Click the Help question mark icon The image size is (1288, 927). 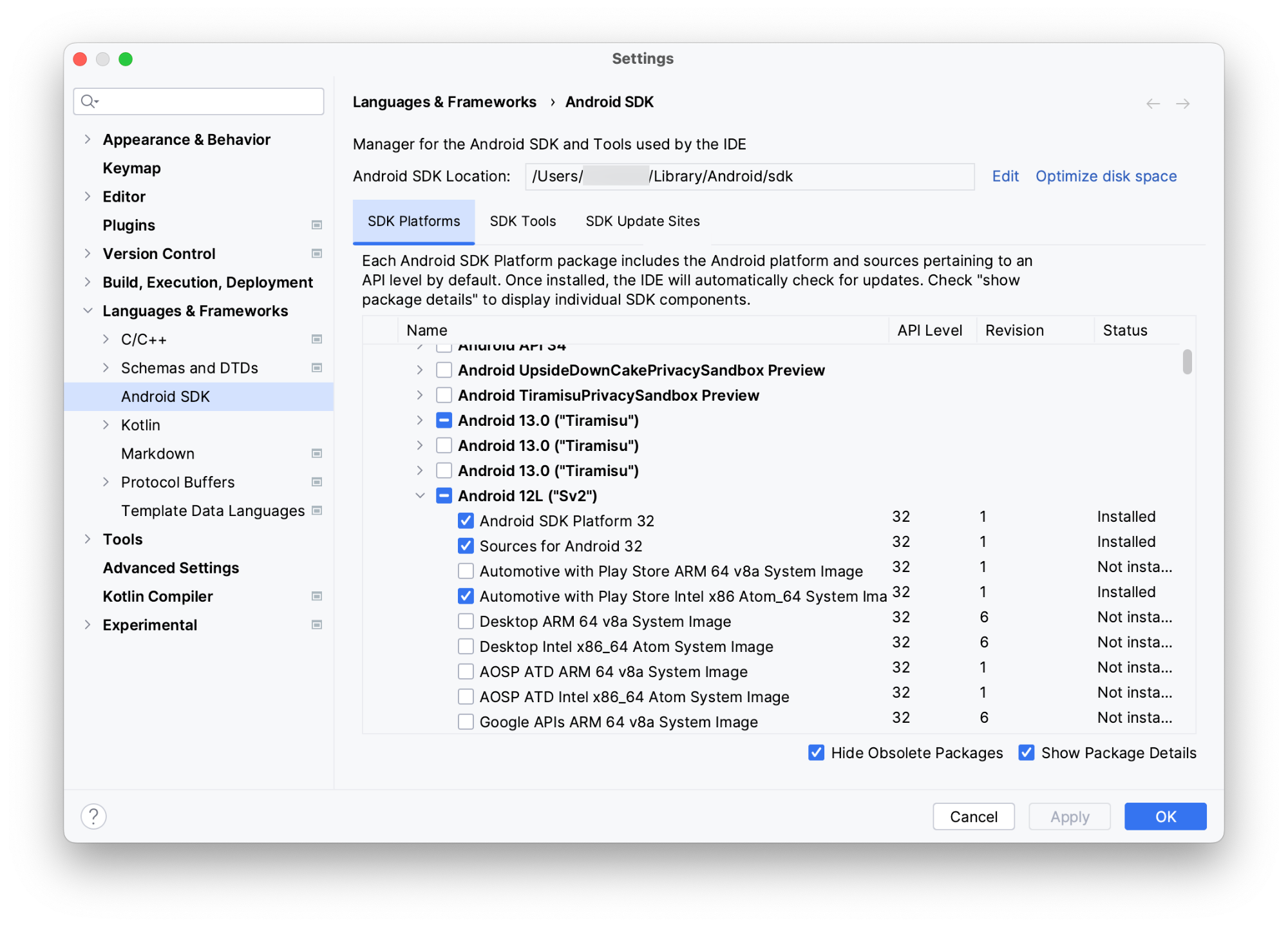coord(93,815)
